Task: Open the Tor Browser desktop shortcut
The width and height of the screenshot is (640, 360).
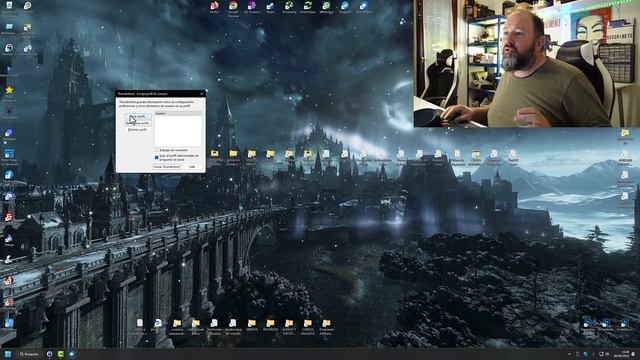Action: coord(252,7)
